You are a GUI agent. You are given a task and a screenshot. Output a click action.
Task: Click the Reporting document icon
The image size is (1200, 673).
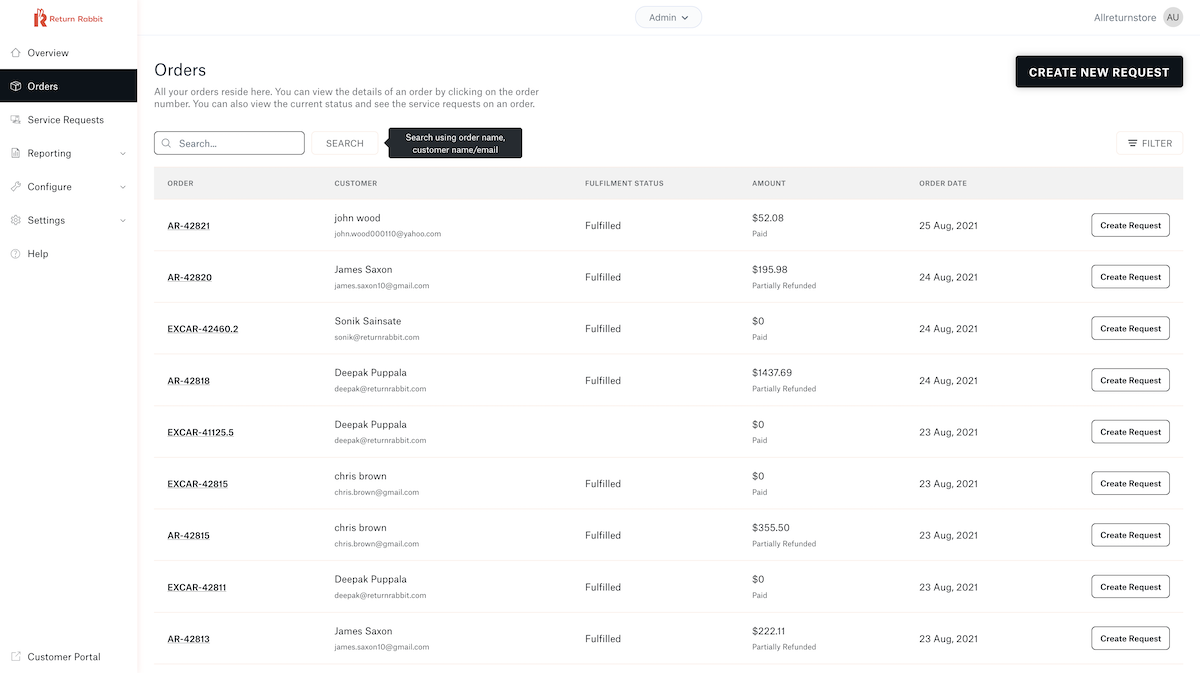pos(16,153)
